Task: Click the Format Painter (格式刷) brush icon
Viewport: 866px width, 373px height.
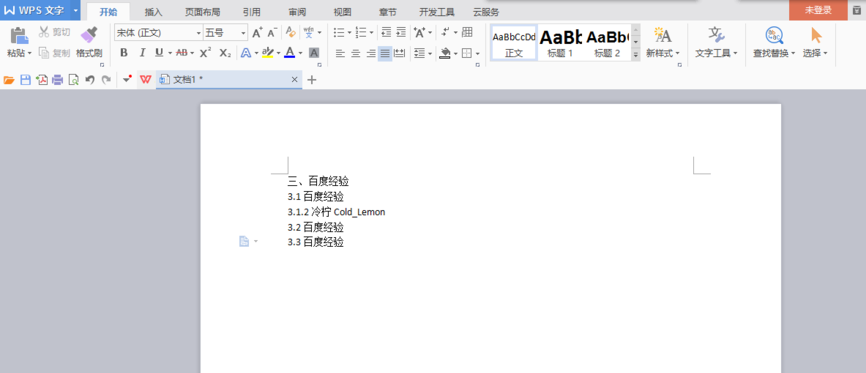Action: [89, 35]
